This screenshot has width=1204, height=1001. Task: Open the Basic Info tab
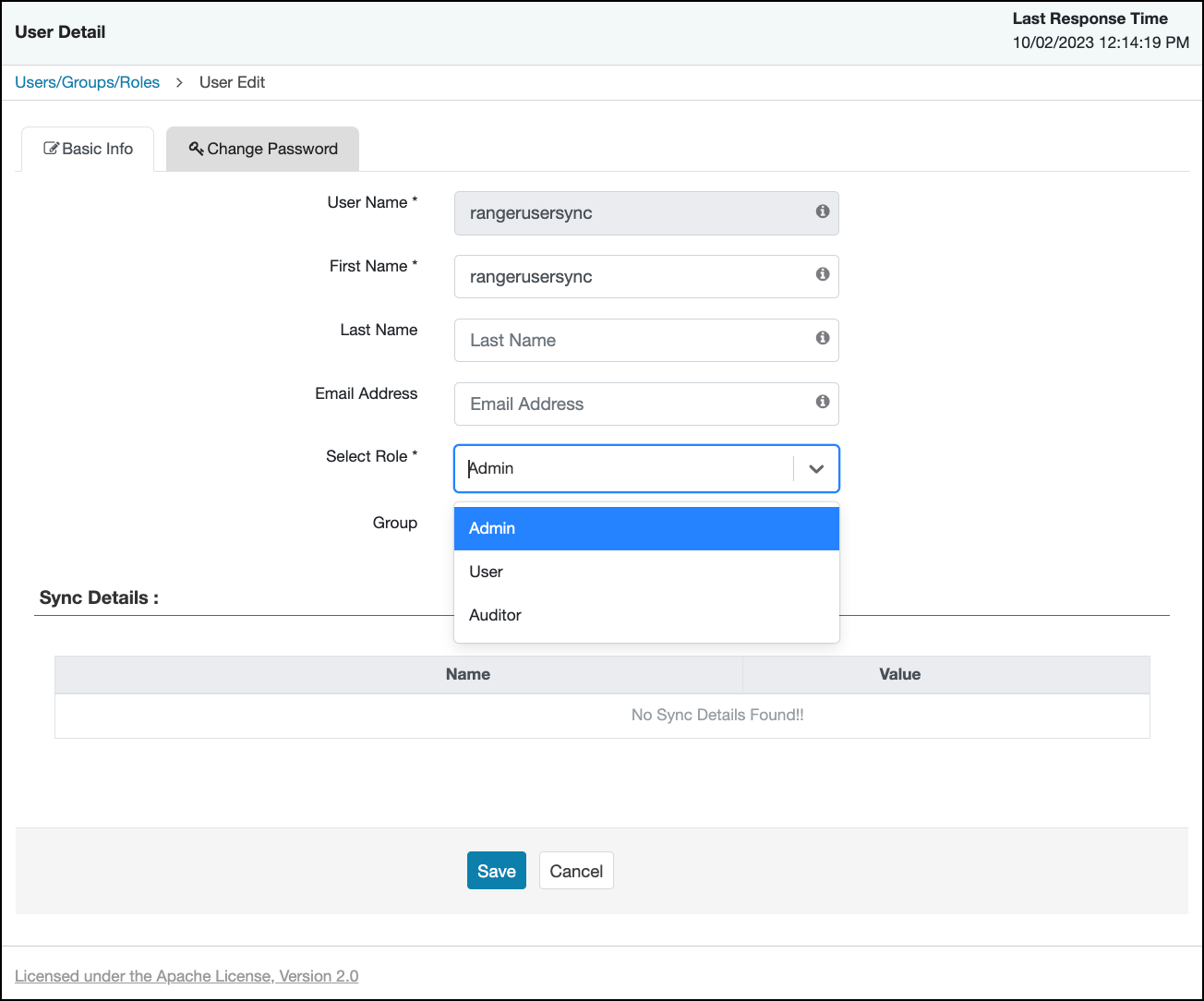[x=89, y=150]
